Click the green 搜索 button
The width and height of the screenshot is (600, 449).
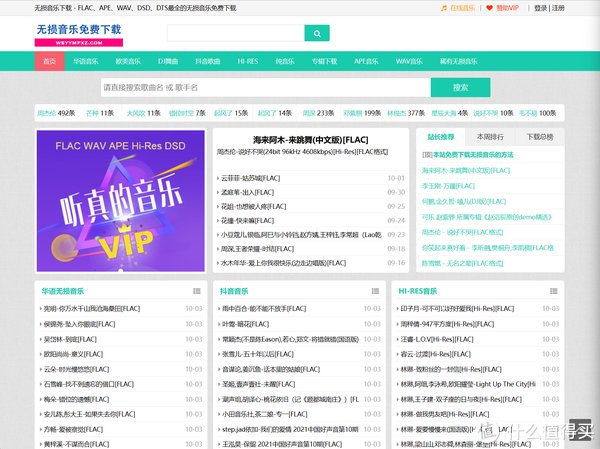(460, 88)
